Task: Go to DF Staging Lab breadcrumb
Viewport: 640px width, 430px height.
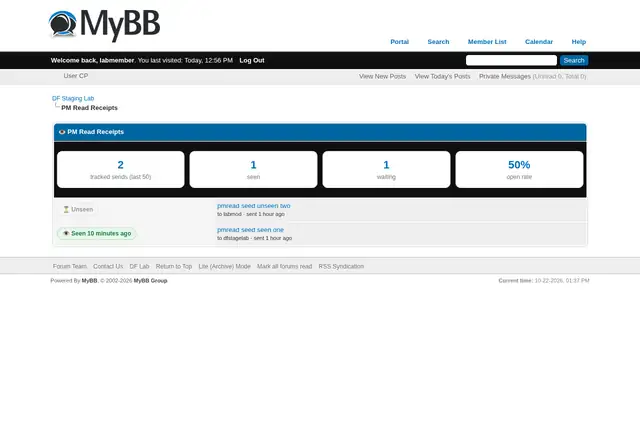Action: pyautogui.click(x=73, y=98)
